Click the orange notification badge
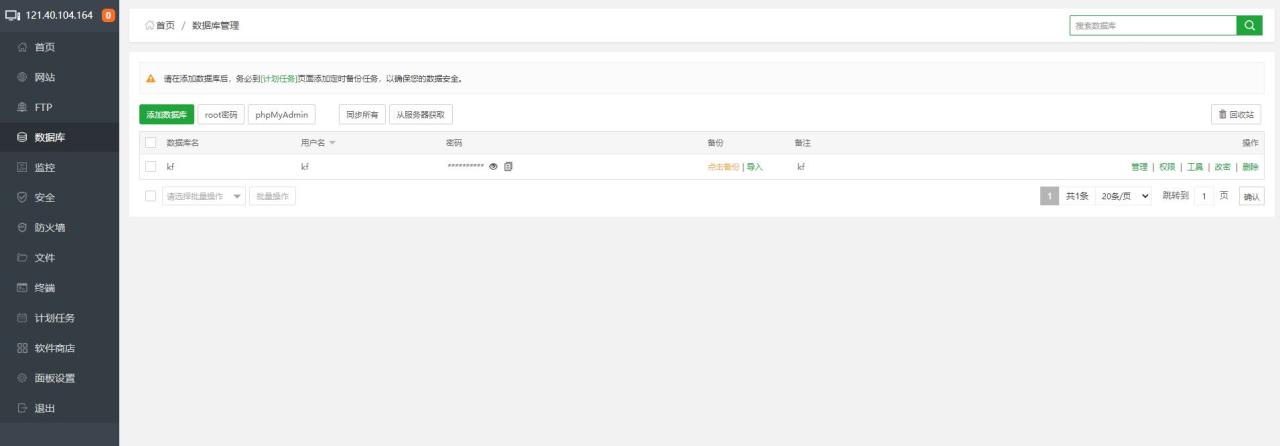1280x446 pixels. point(108,15)
